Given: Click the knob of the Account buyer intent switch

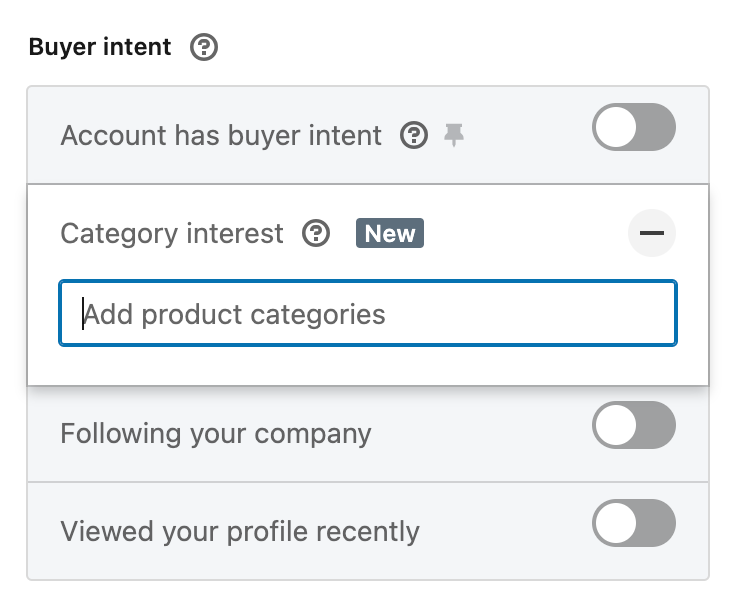Looking at the screenshot, I should point(616,127).
